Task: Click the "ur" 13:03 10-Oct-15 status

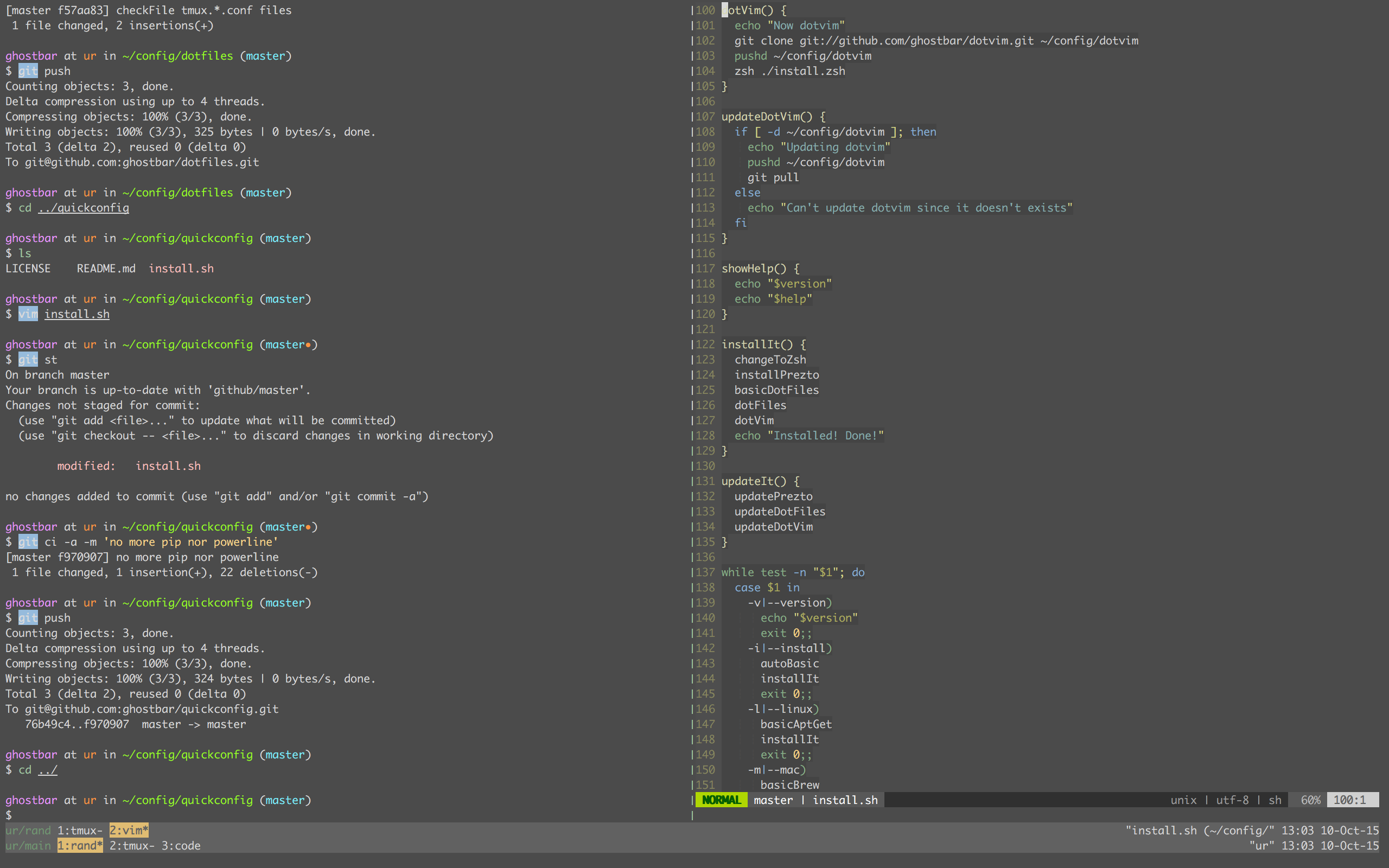Action: 1314,846
